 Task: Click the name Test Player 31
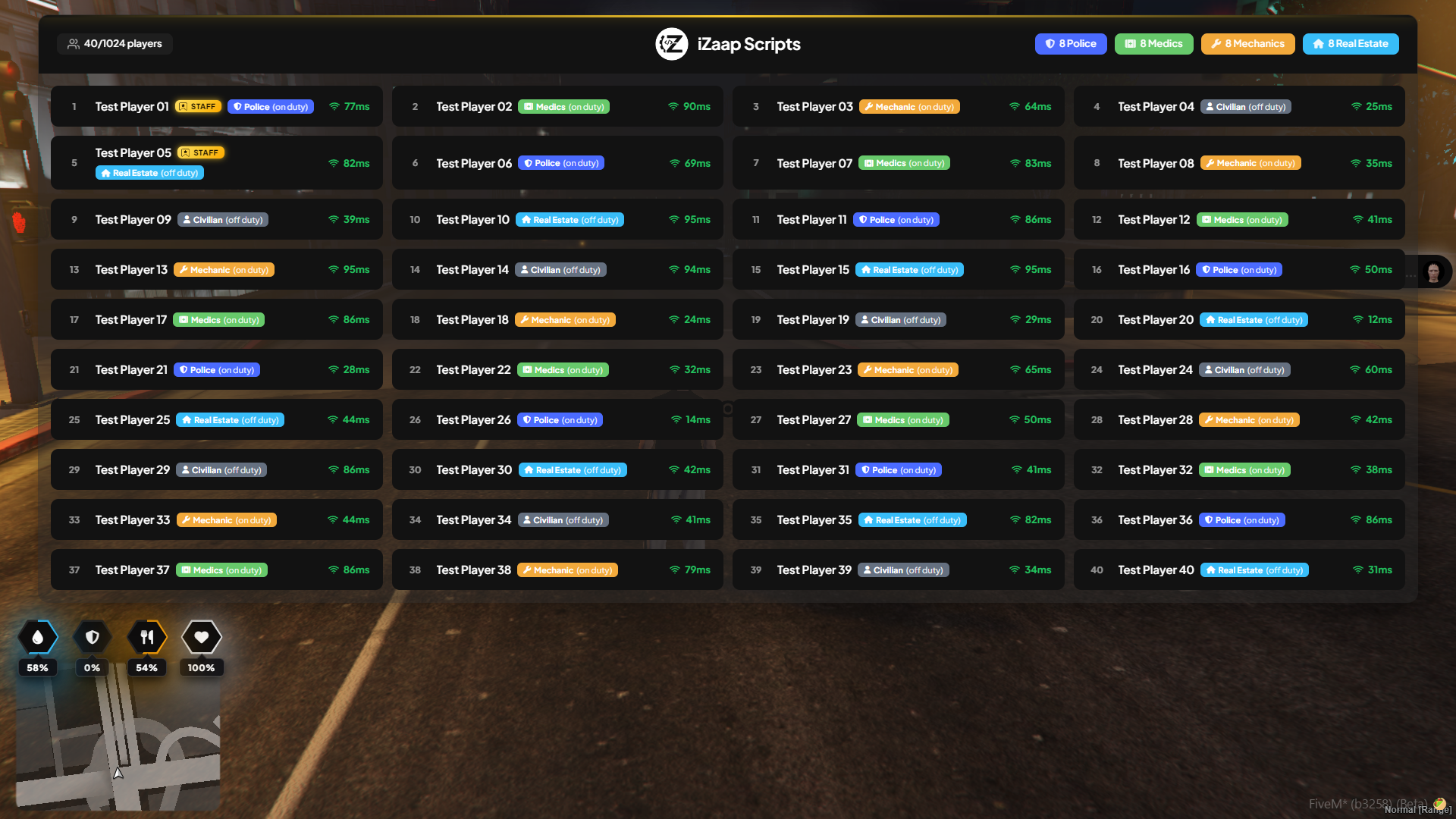click(813, 469)
